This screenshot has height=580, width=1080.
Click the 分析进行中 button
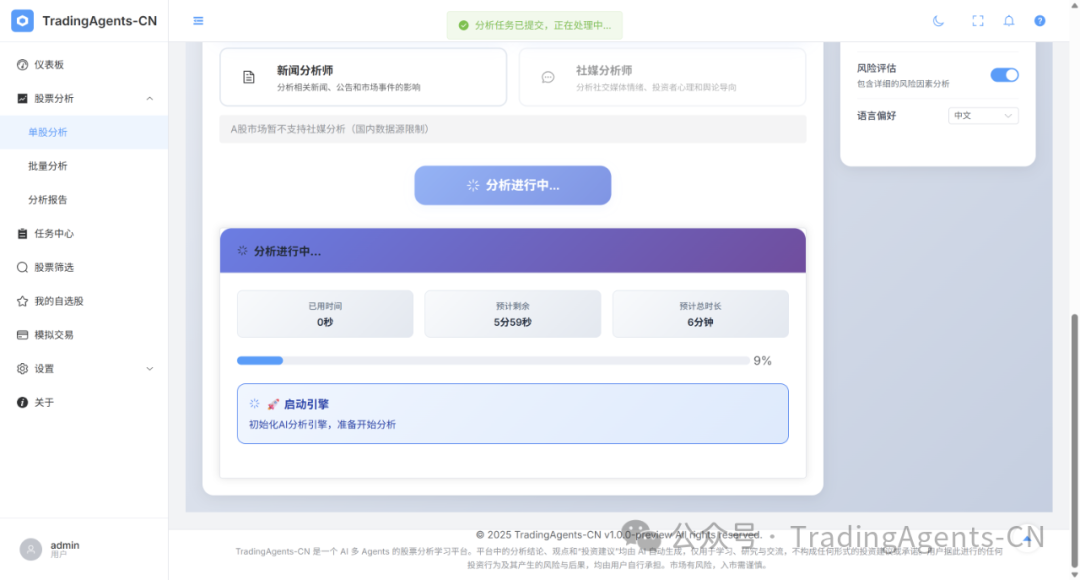click(x=512, y=185)
